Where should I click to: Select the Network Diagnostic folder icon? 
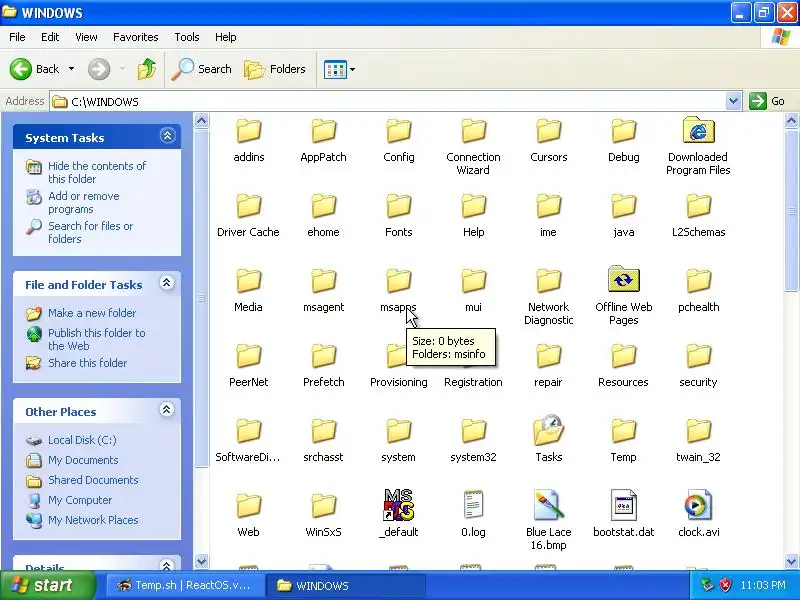pyautogui.click(x=548, y=281)
